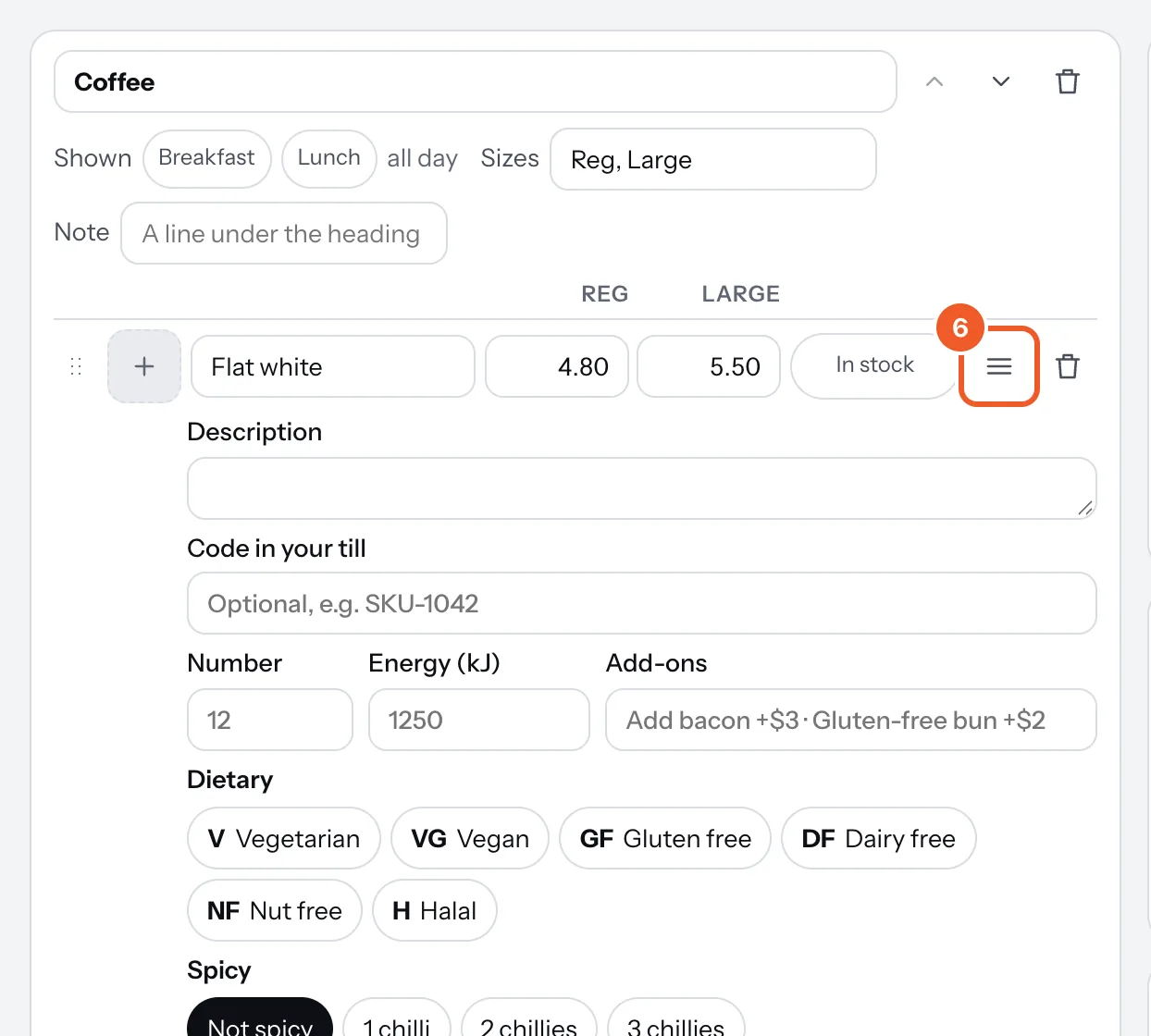Move the Coffee section down
Viewport: 1151px width, 1036px height.
pyautogui.click(x=1001, y=81)
